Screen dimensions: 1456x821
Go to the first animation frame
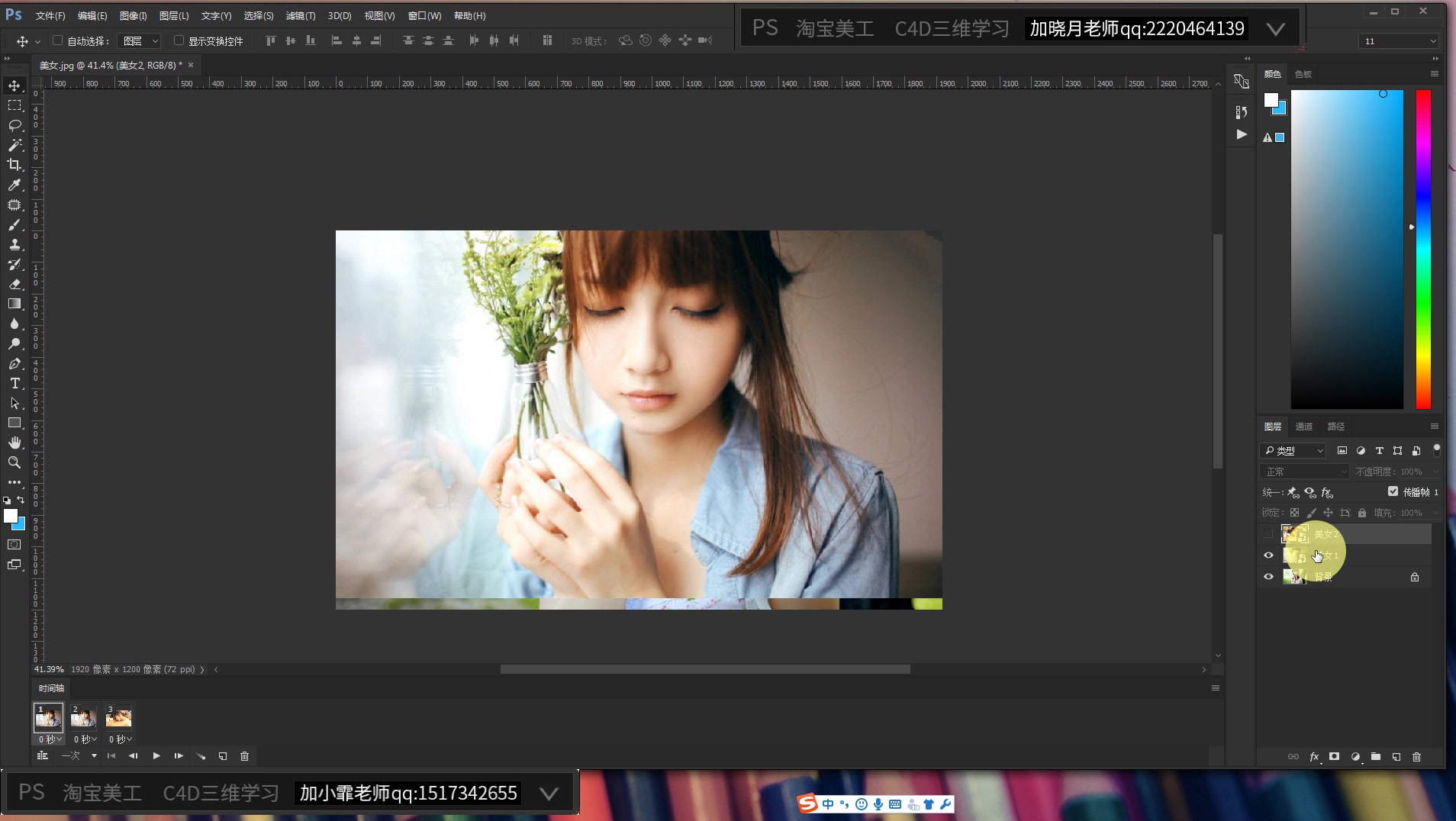click(111, 756)
